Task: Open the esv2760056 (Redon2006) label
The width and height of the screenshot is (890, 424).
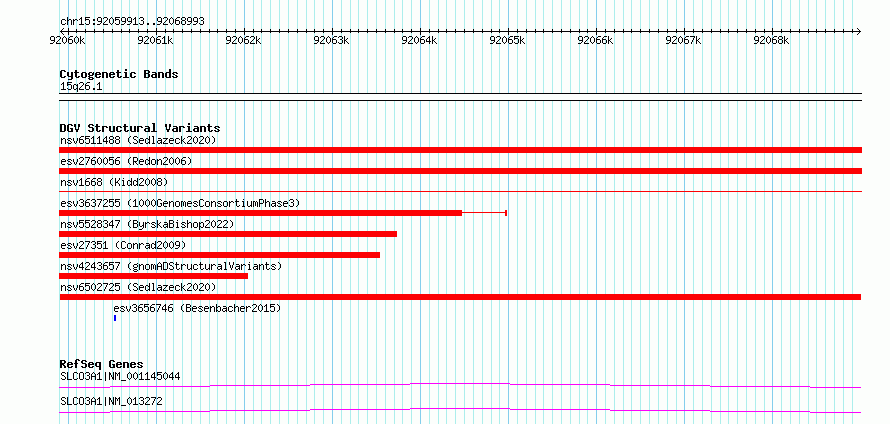Action: point(126,161)
